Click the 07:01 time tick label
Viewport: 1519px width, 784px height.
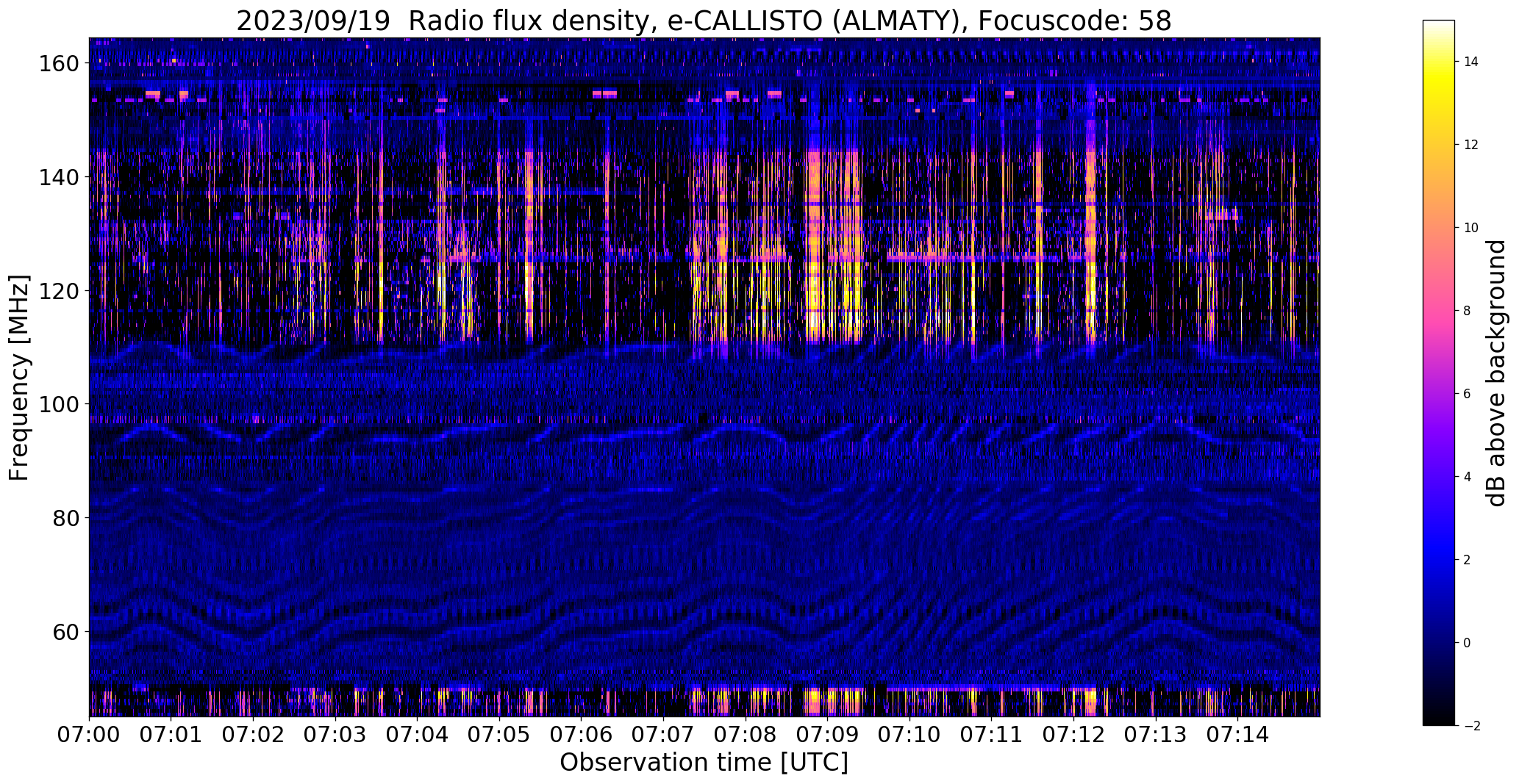pos(171,735)
